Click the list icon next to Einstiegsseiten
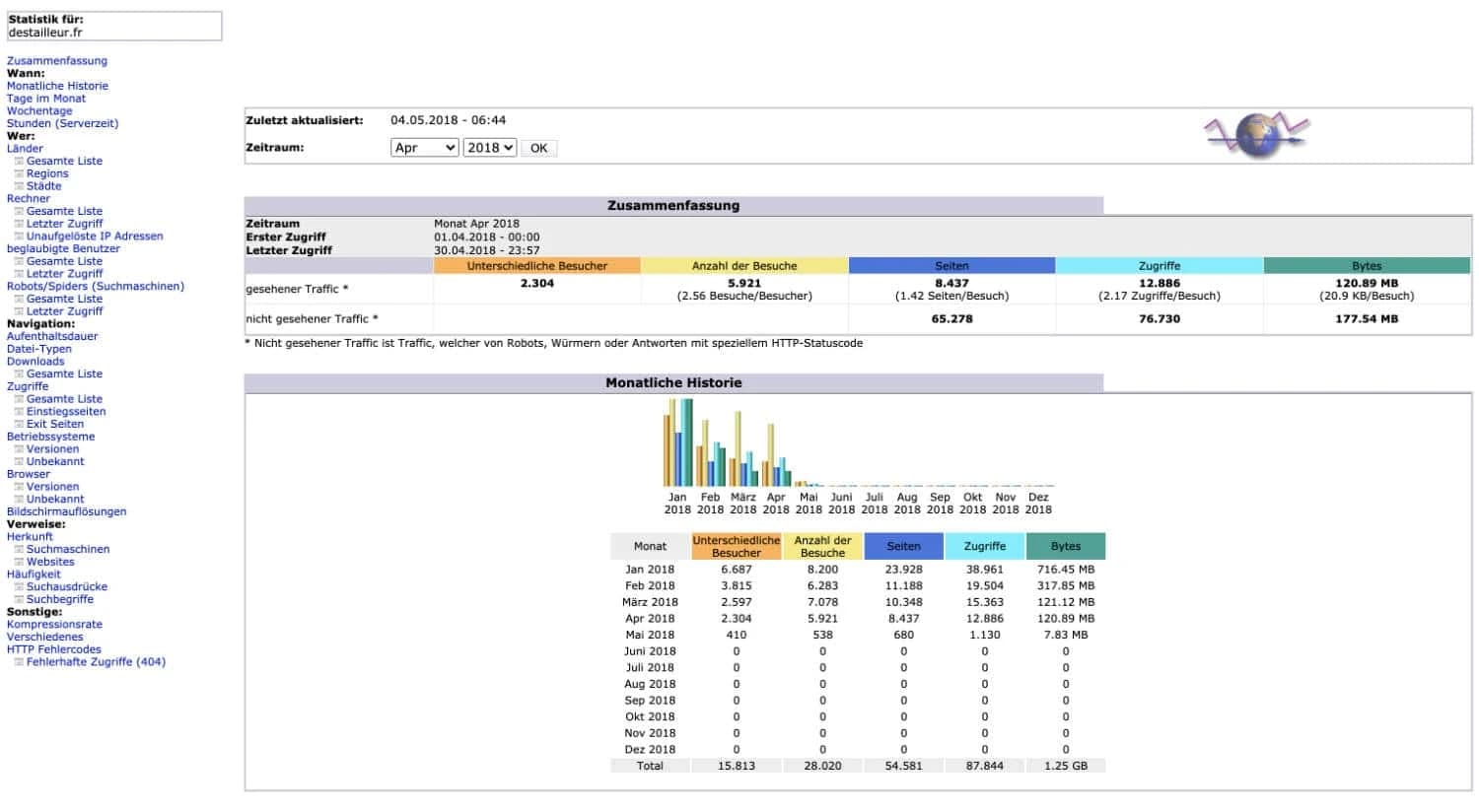This screenshot has height=812, width=1479. click(19, 411)
